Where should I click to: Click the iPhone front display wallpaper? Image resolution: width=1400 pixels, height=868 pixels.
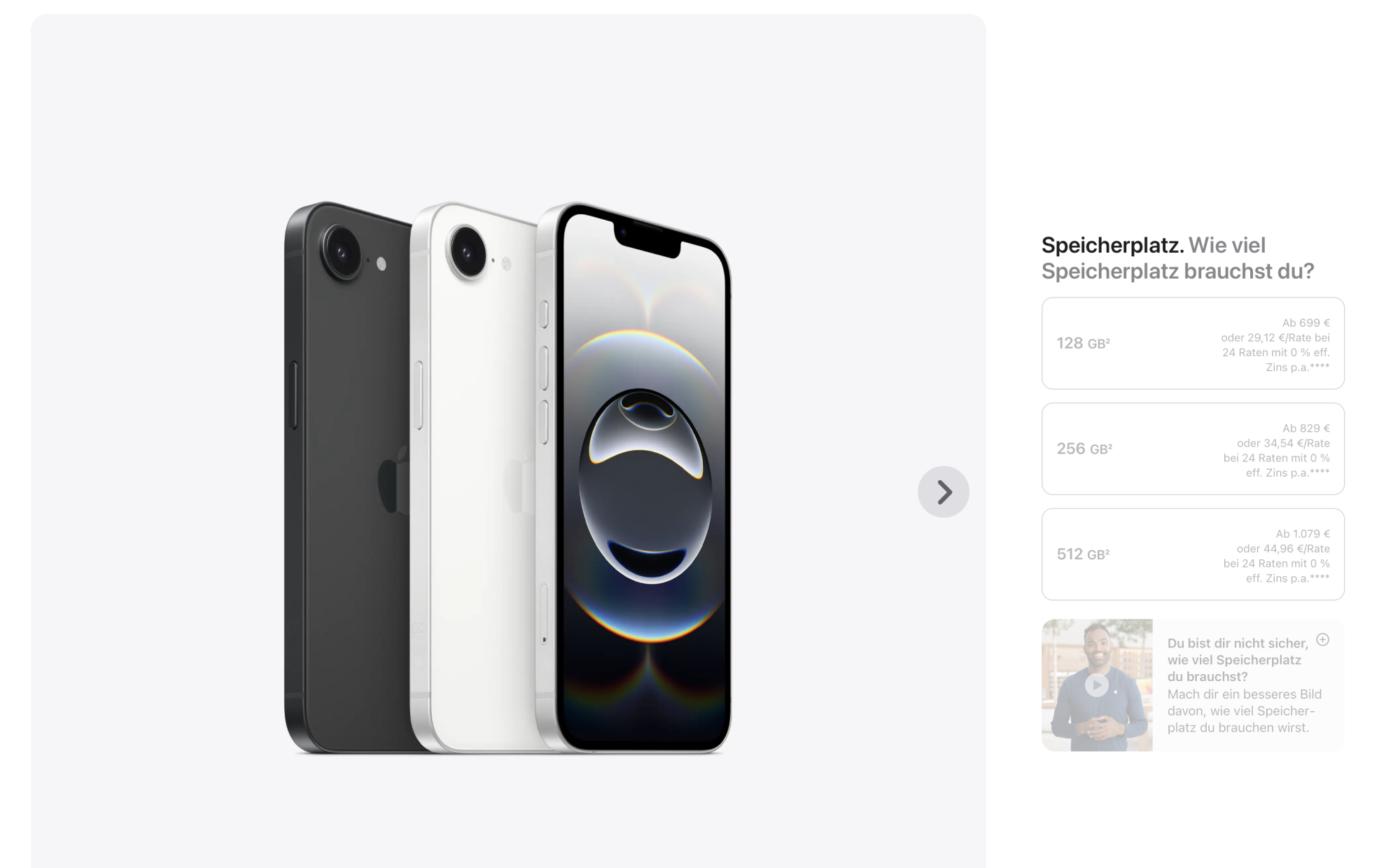point(646,483)
